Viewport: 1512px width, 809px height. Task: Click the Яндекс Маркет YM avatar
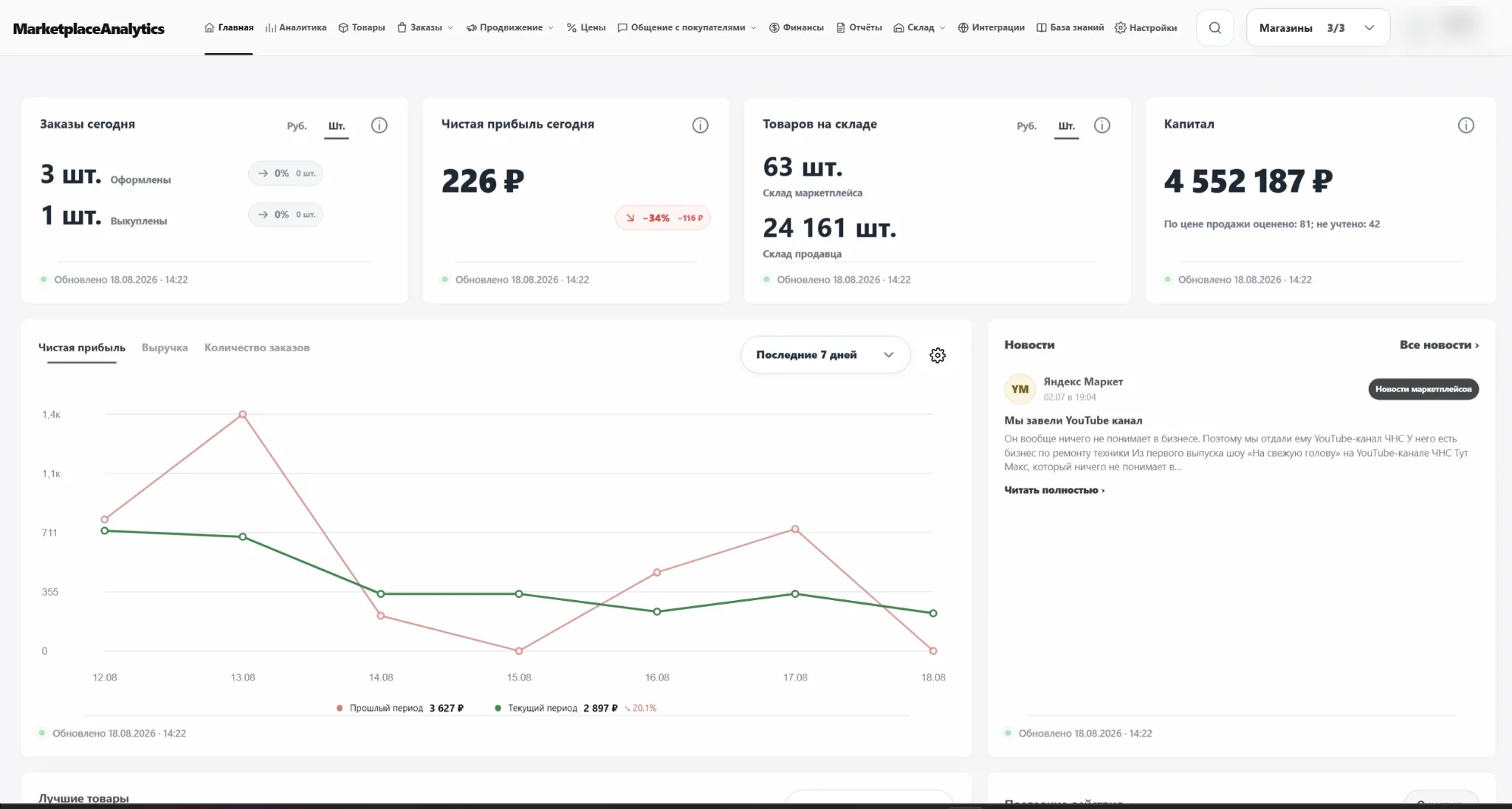pyautogui.click(x=1020, y=389)
